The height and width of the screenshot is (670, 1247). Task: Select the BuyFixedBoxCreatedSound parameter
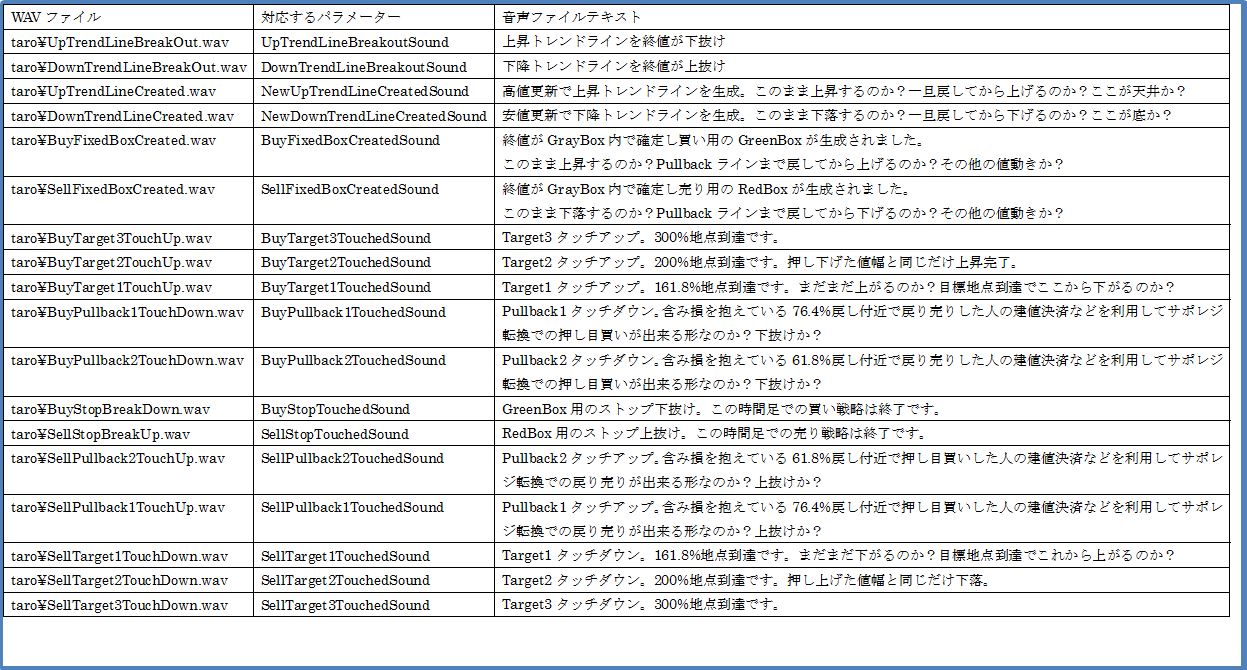tap(350, 140)
